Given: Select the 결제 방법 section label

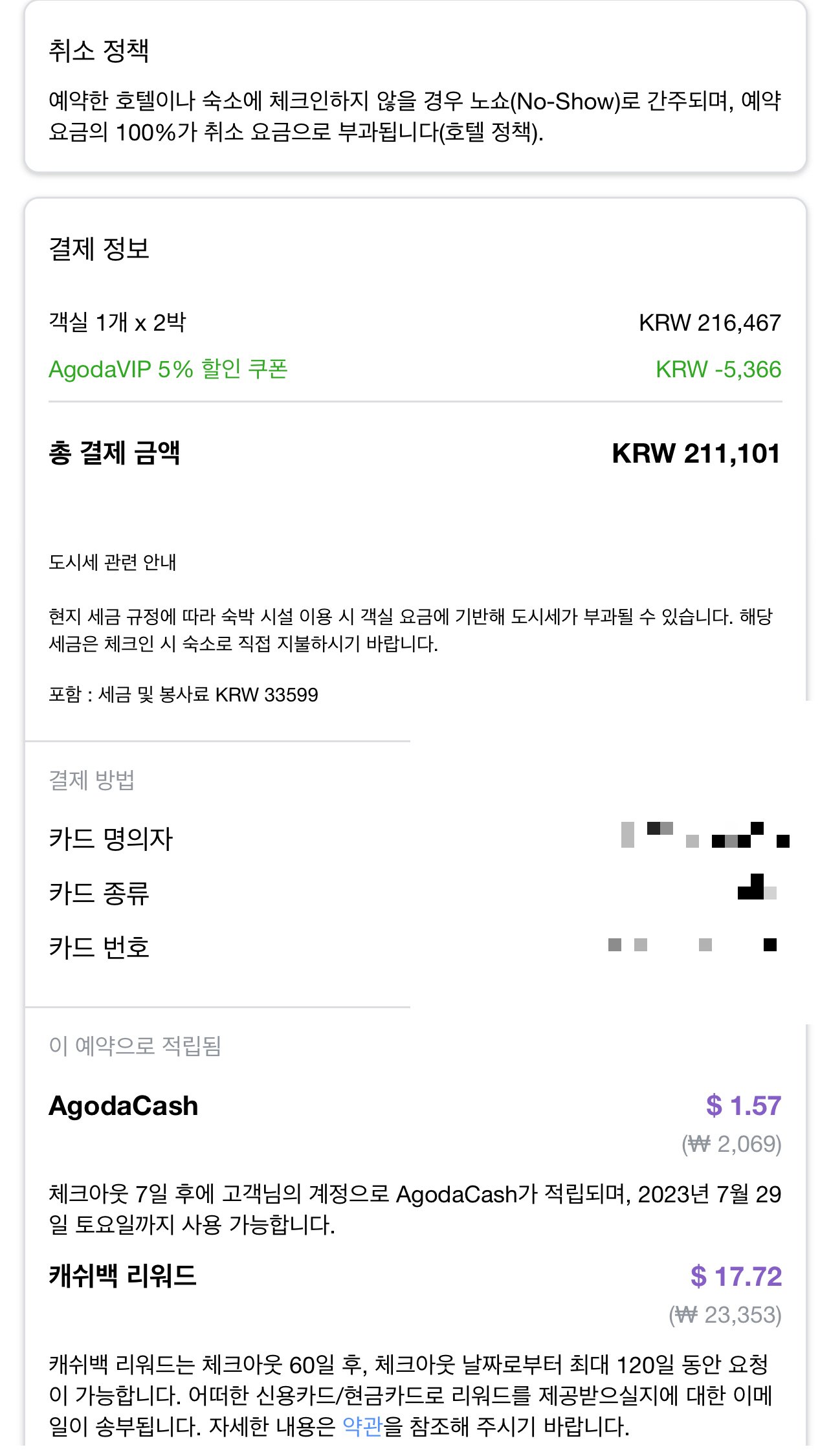Looking at the screenshot, I should point(92,780).
